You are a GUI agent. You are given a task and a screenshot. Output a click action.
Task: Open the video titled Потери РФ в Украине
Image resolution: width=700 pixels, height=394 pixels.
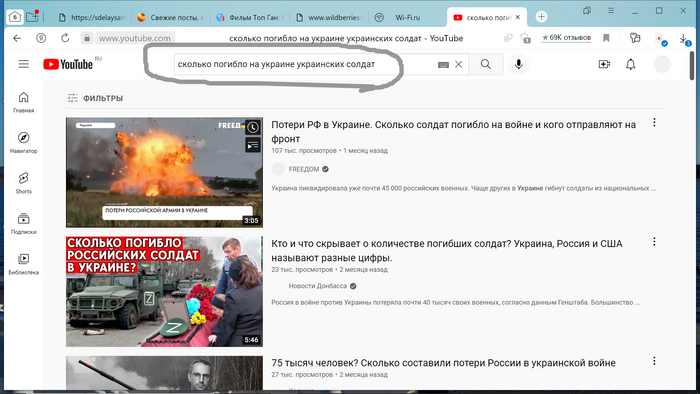point(454,132)
